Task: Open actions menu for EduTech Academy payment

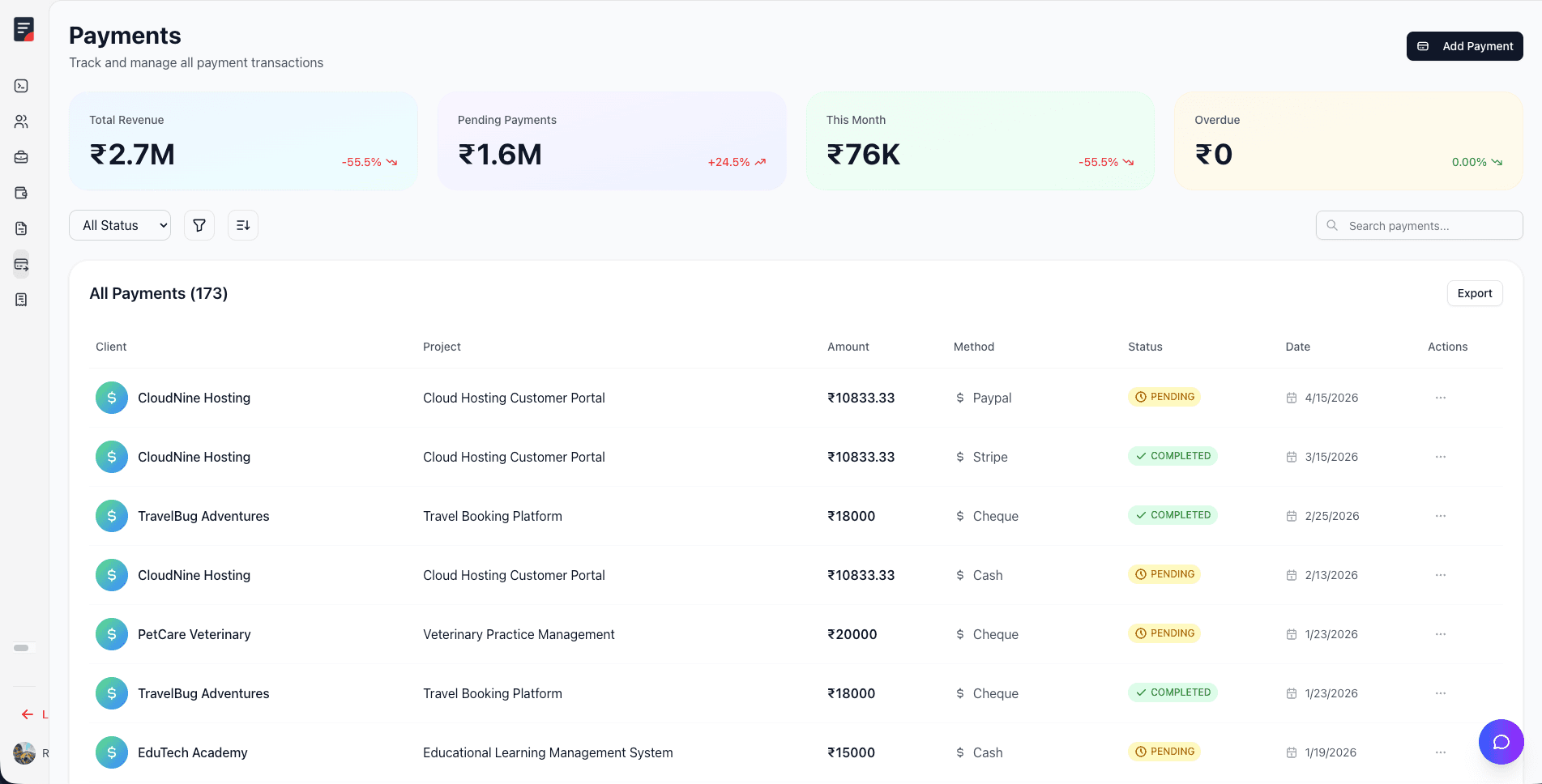Action: click(x=1441, y=752)
